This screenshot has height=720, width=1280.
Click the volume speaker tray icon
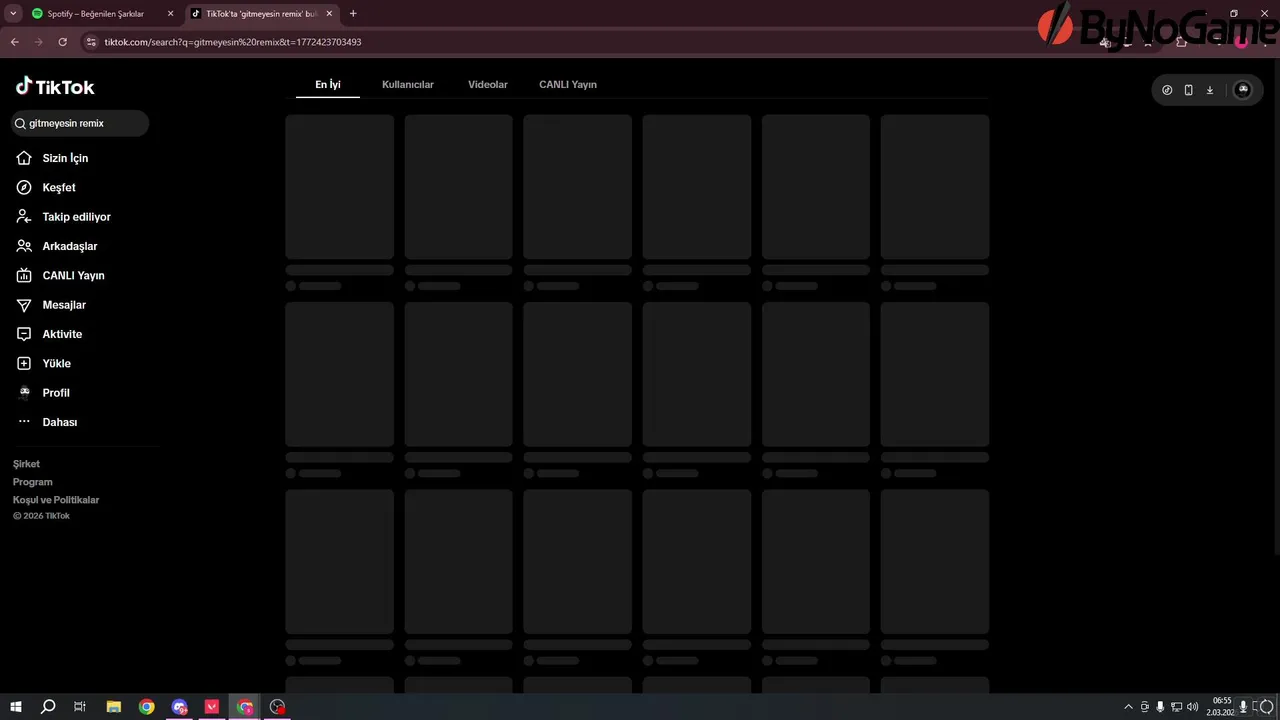1192,707
